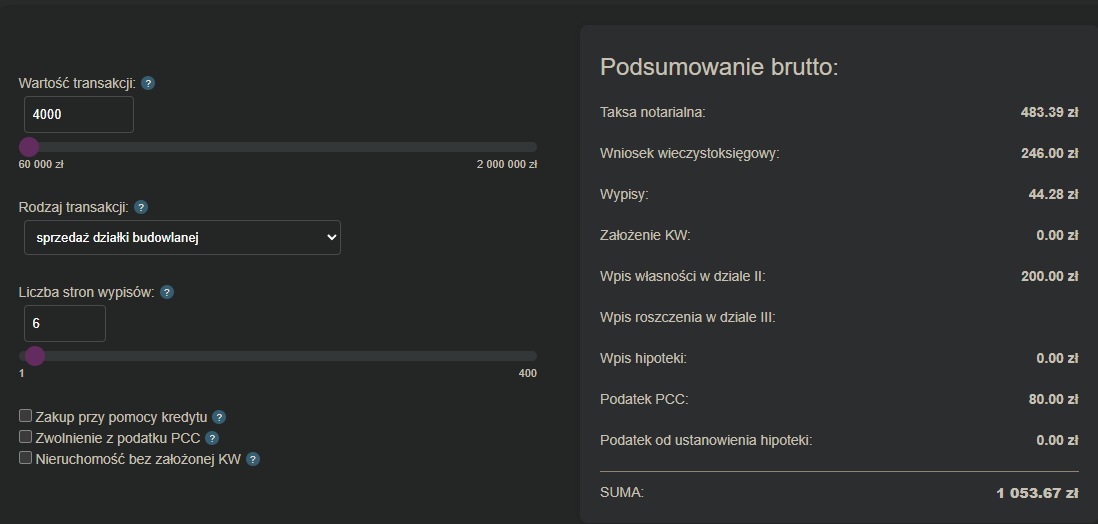Click the 2 000 000 zł slider maximum label
Image resolution: width=1098 pixels, height=524 pixels.
coord(506,164)
